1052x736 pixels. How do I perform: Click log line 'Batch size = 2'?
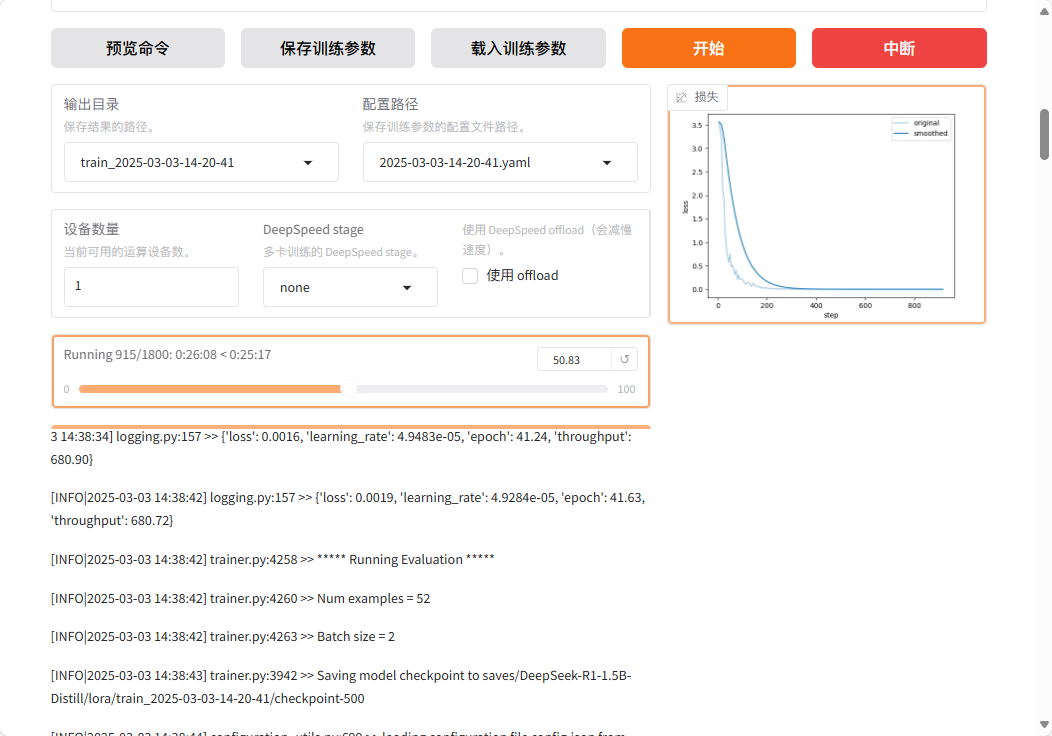[223, 637]
